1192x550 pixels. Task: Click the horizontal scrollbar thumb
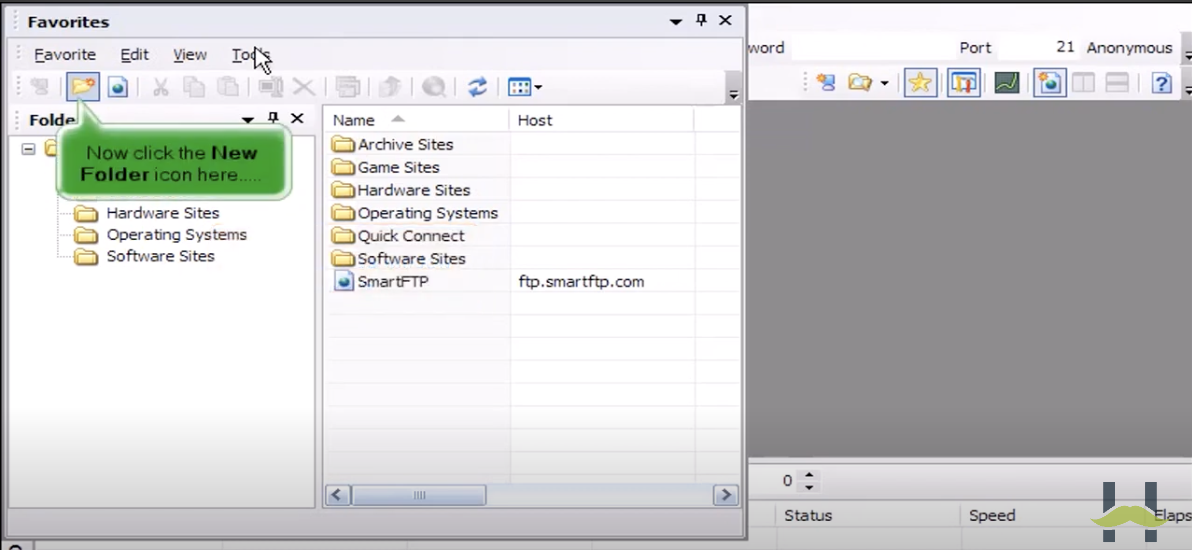pos(419,495)
